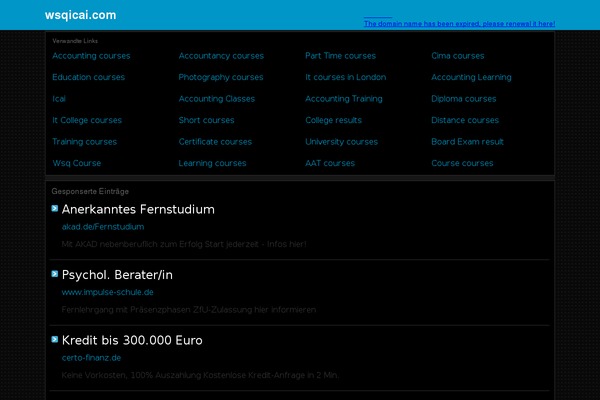Open the AAT courses link
600x400 pixels.
coord(330,163)
